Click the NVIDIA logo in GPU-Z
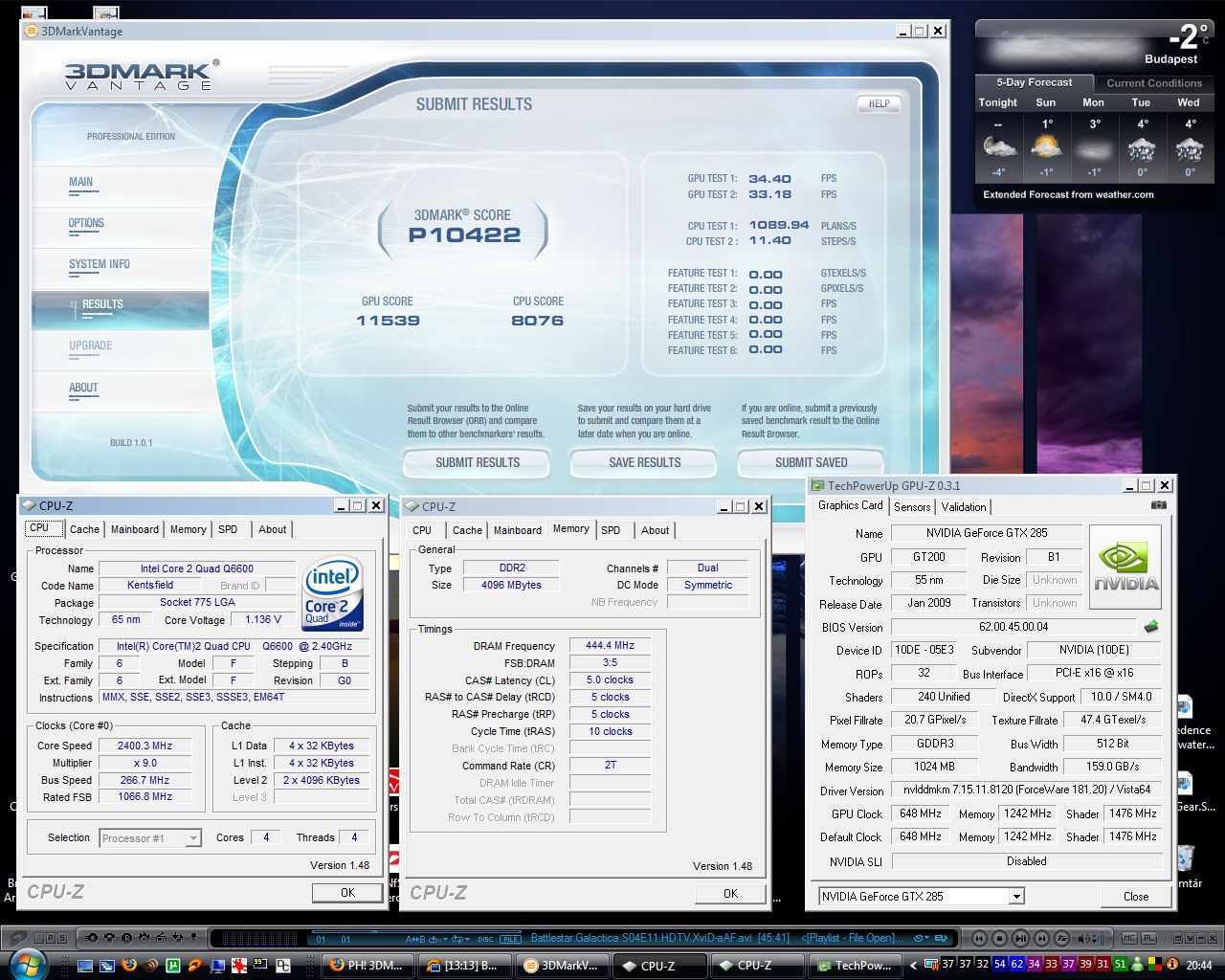The height and width of the screenshot is (980, 1225). click(1125, 568)
